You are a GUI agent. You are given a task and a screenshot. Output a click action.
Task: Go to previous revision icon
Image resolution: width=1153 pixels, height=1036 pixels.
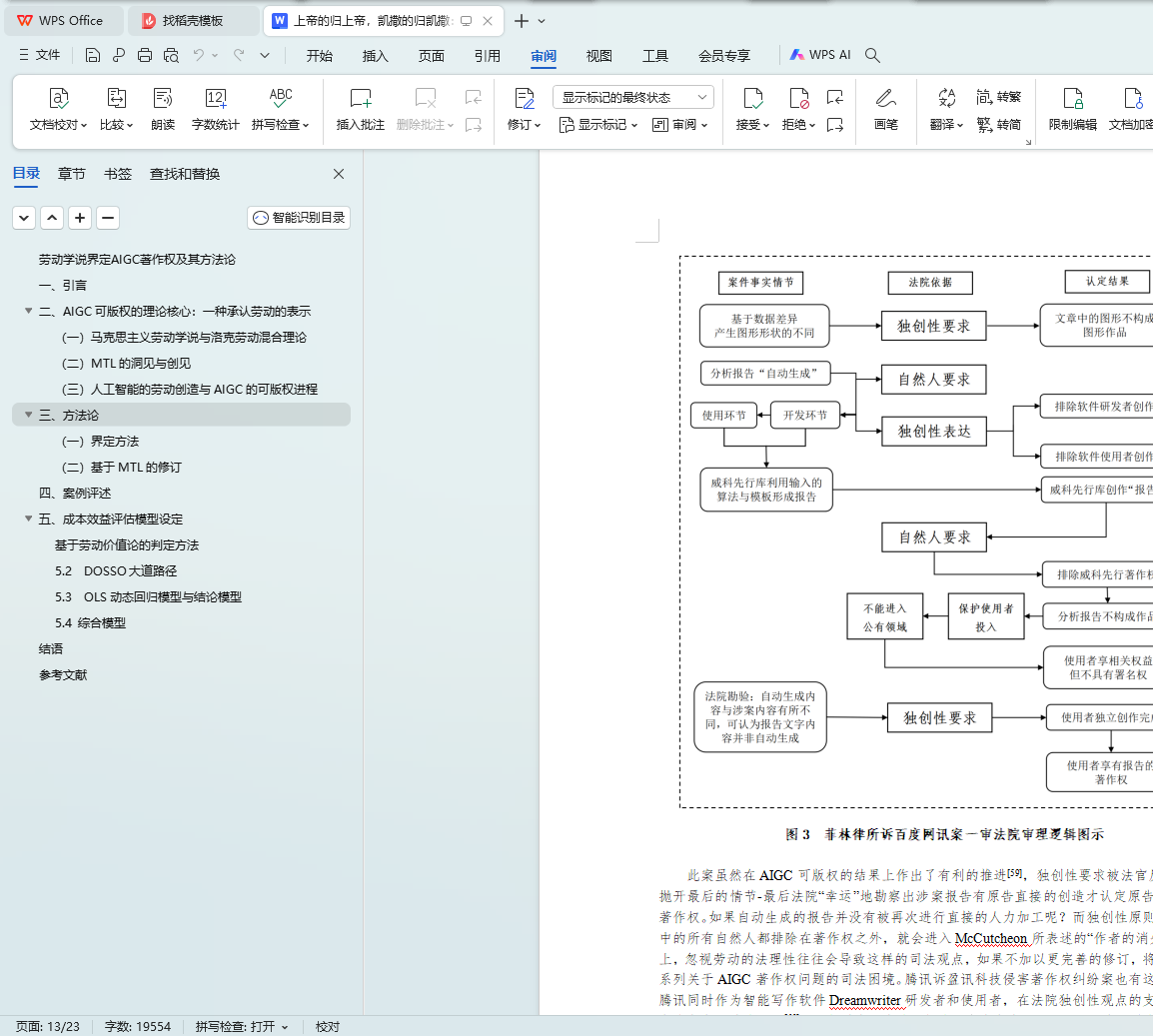pos(834,97)
